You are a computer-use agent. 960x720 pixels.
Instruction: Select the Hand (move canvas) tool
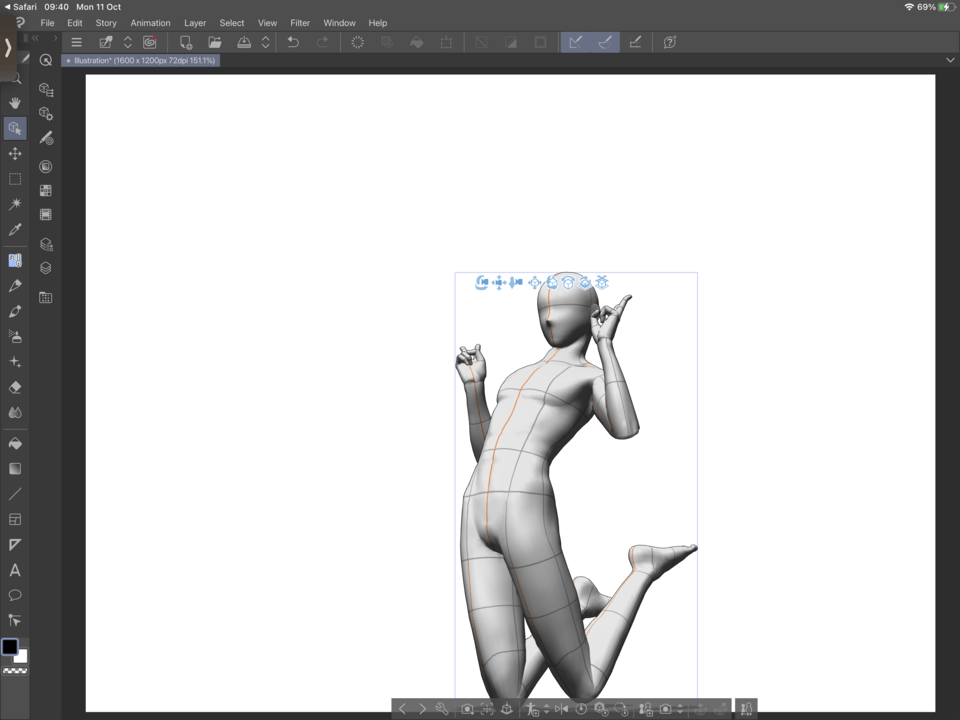[15, 103]
